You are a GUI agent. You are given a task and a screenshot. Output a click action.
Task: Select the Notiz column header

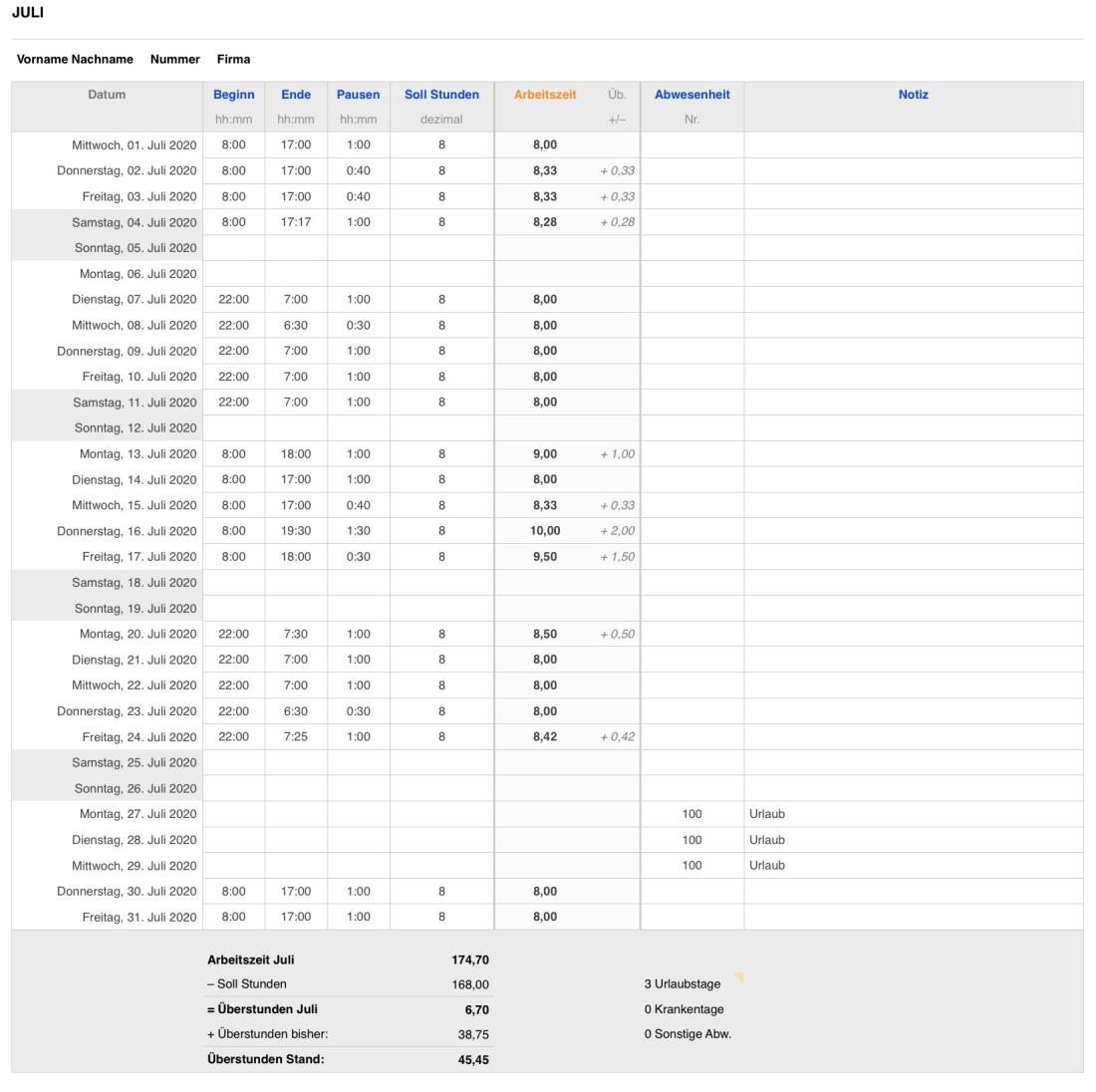pyautogui.click(x=913, y=95)
